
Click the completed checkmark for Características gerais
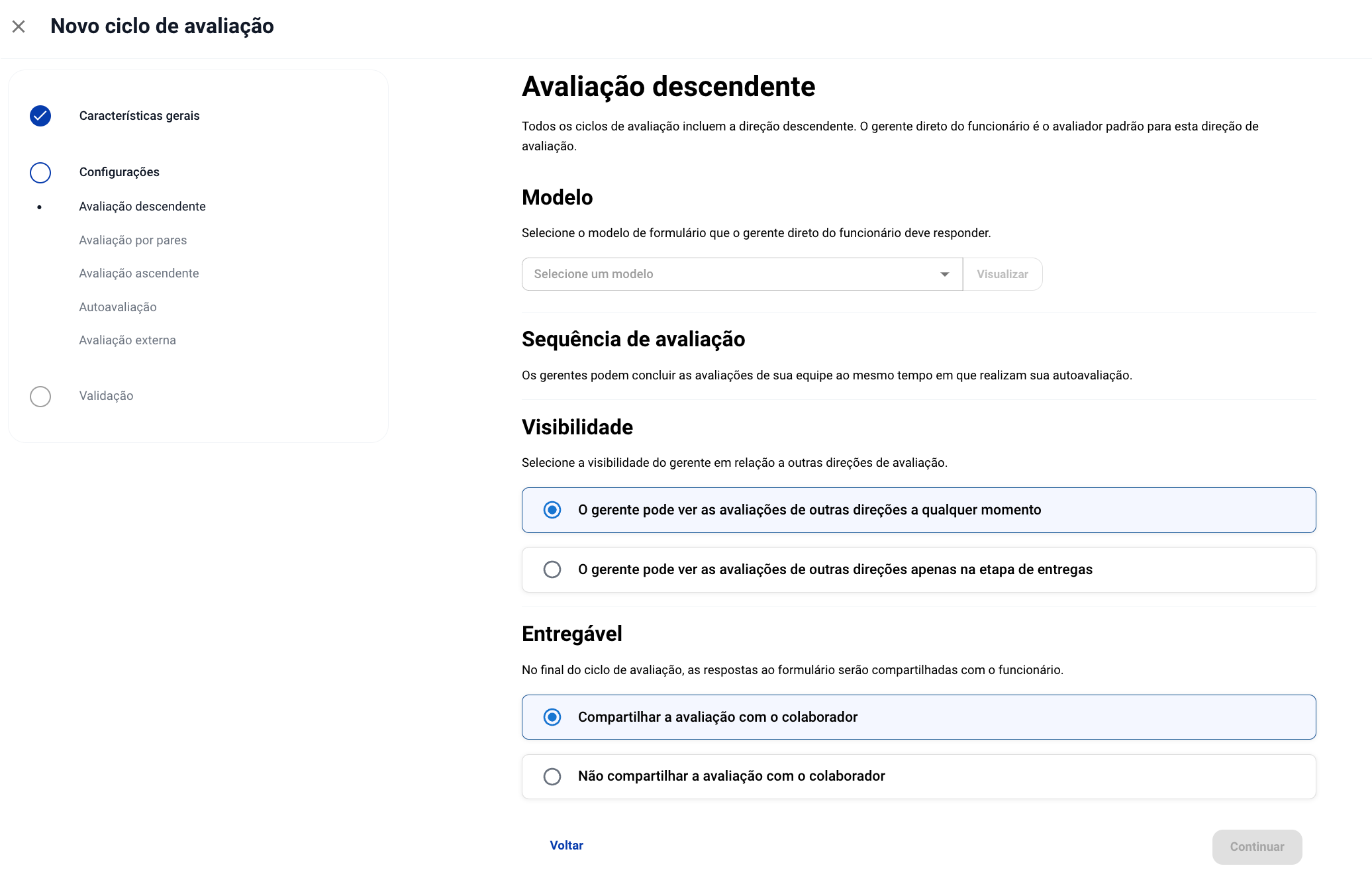(x=40, y=116)
